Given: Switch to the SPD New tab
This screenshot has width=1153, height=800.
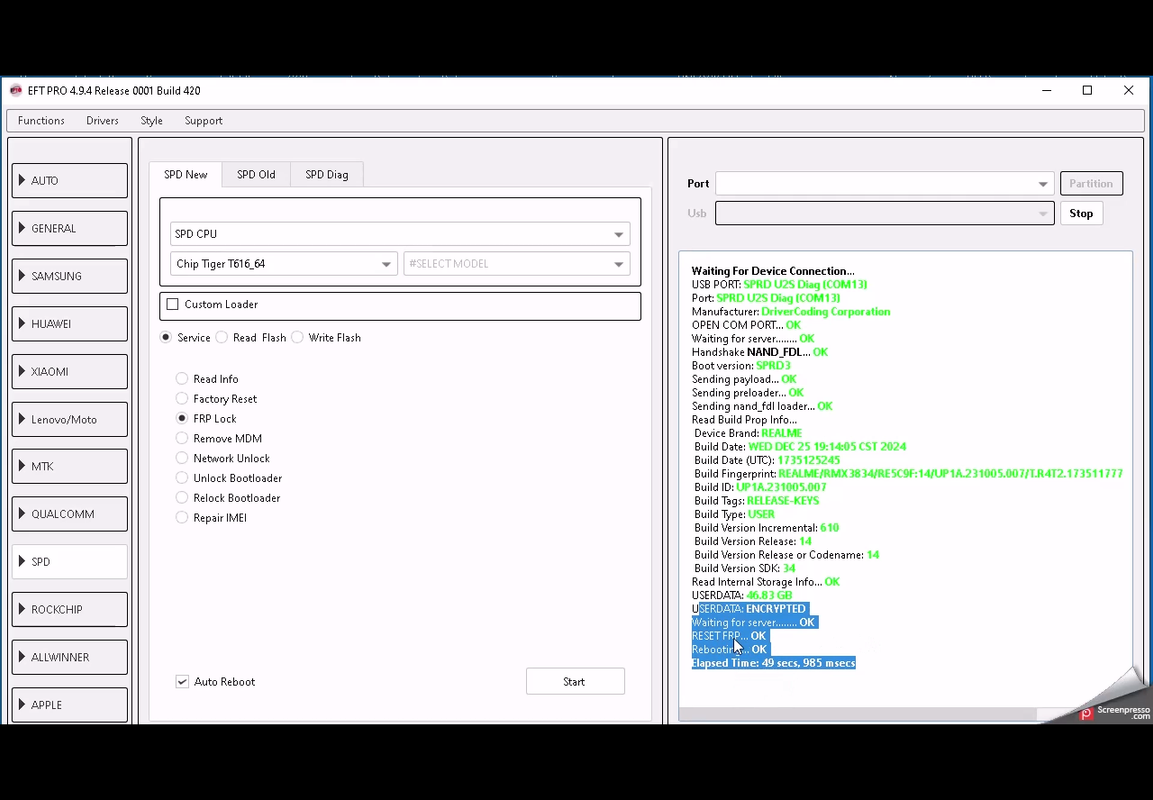Looking at the screenshot, I should [x=185, y=174].
